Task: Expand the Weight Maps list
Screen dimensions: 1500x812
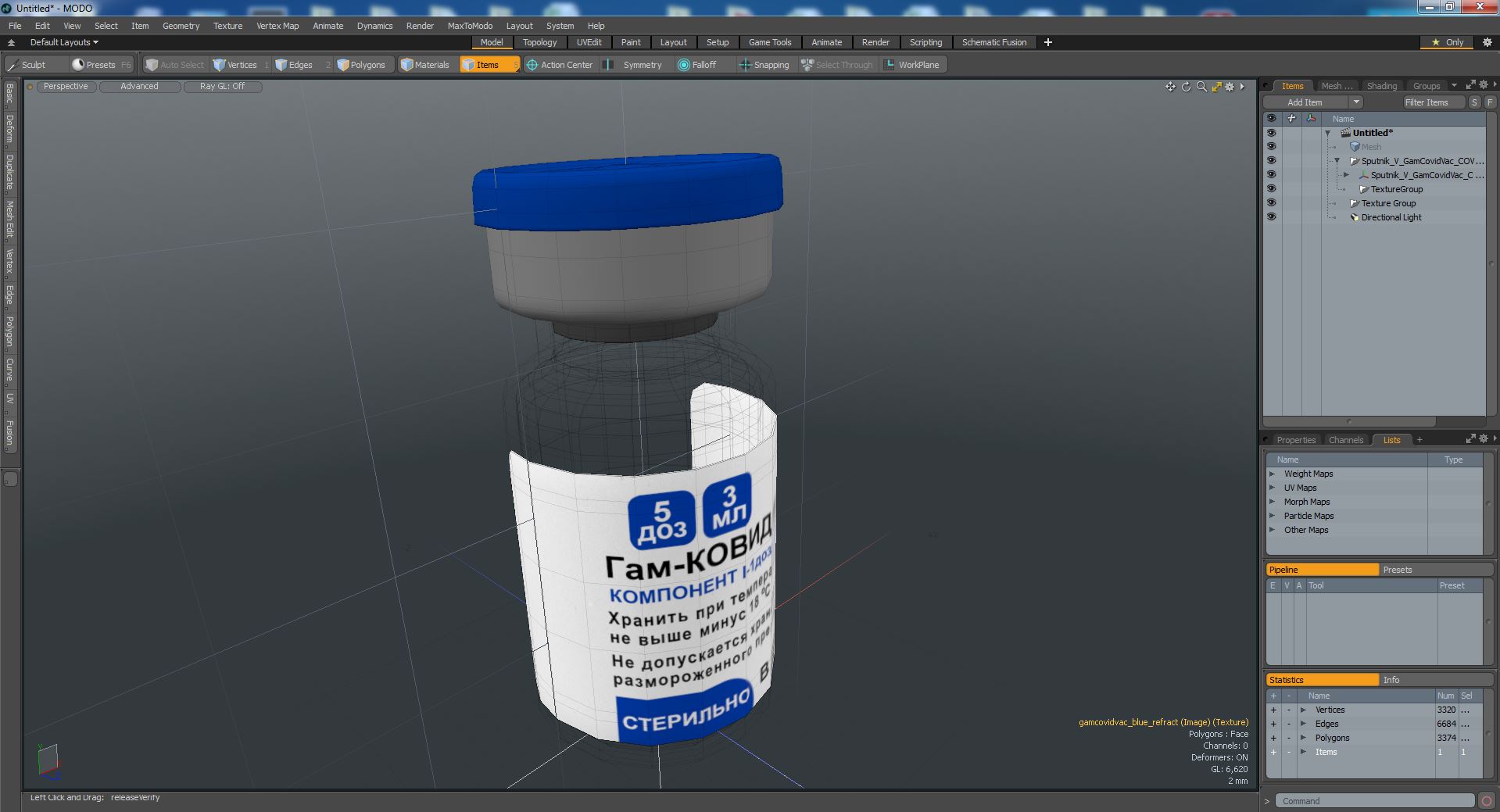Action: [x=1272, y=474]
